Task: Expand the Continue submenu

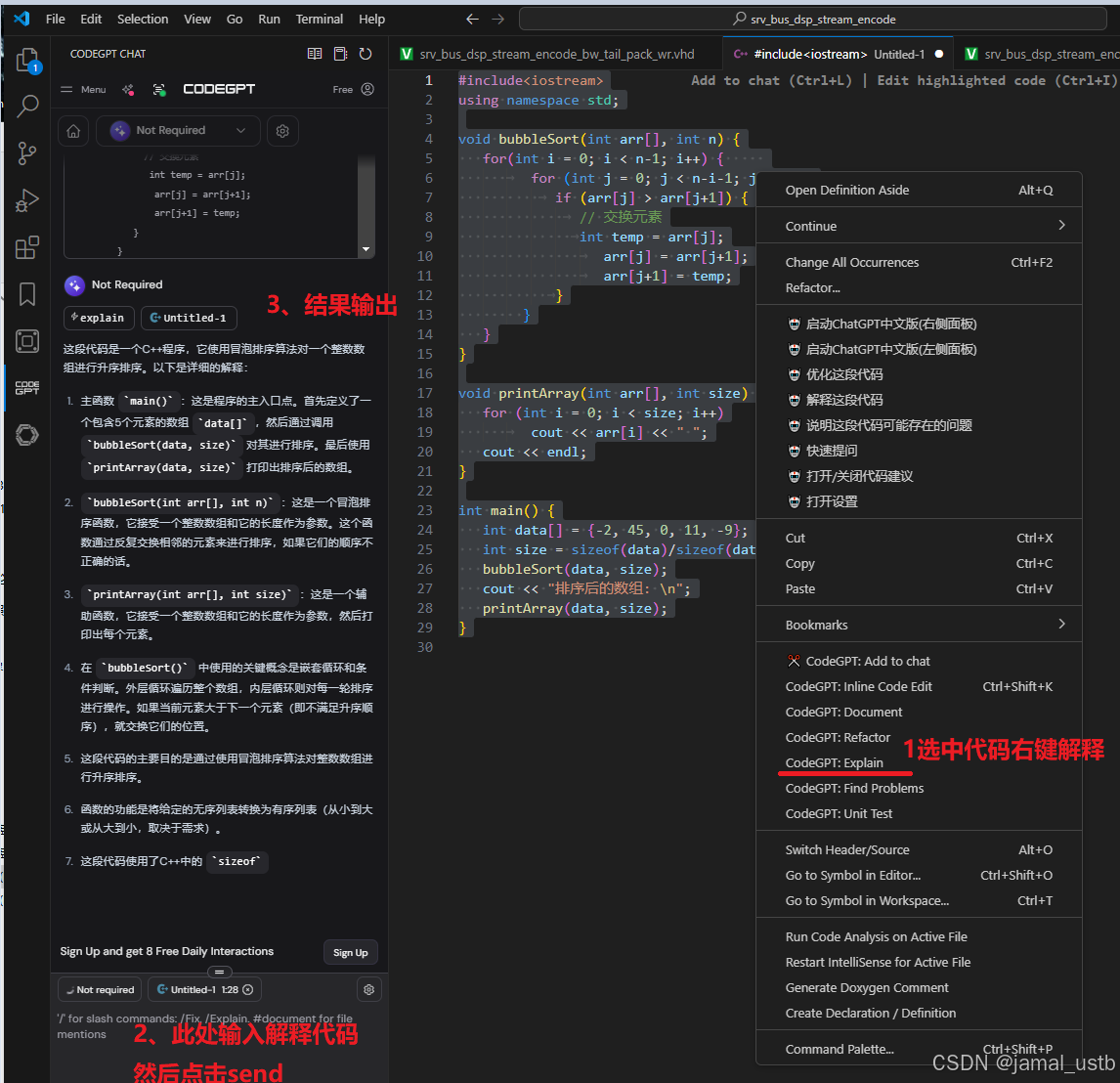Action: 919,226
